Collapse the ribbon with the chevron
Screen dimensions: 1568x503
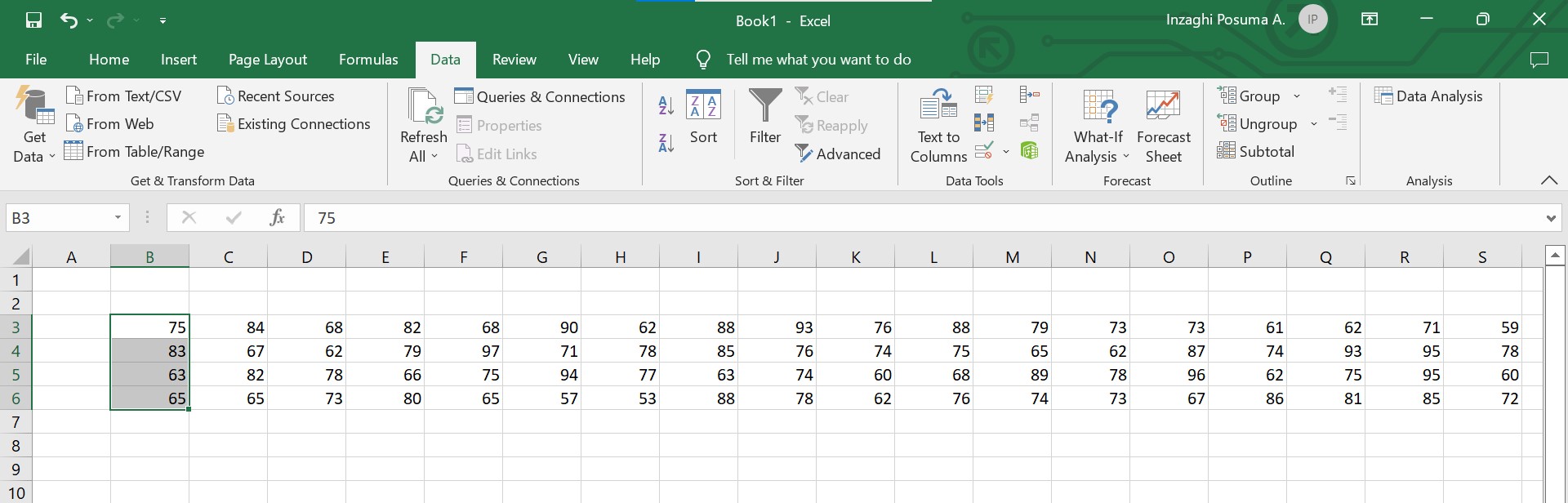1548,180
